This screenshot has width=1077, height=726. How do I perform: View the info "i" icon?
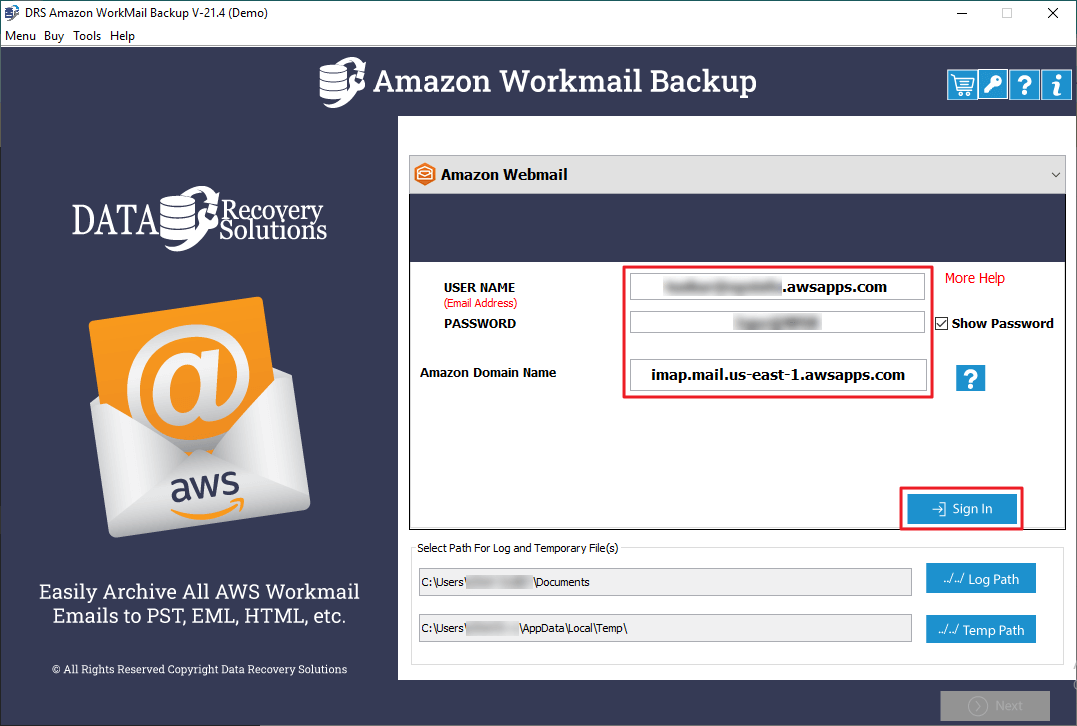tap(1056, 84)
